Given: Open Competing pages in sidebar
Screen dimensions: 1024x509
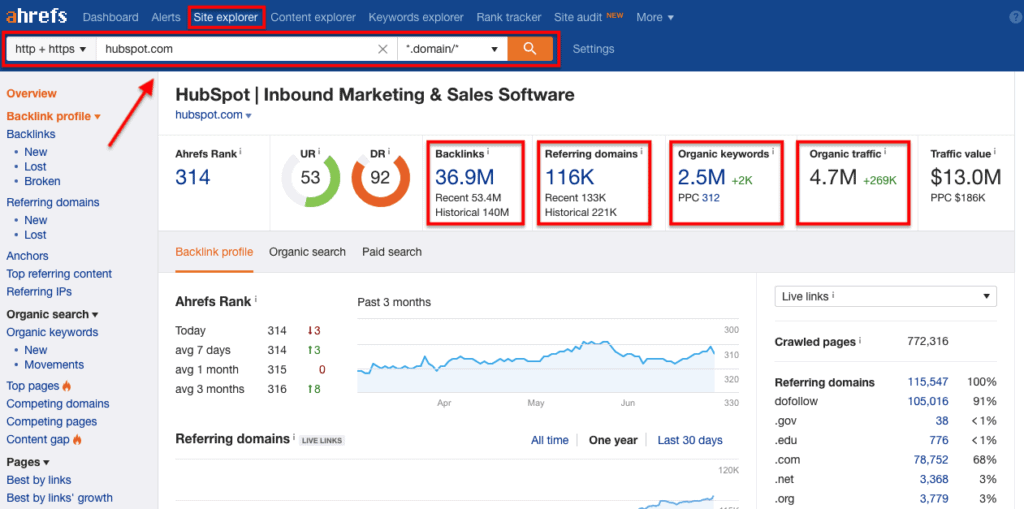Looking at the screenshot, I should point(52,421).
